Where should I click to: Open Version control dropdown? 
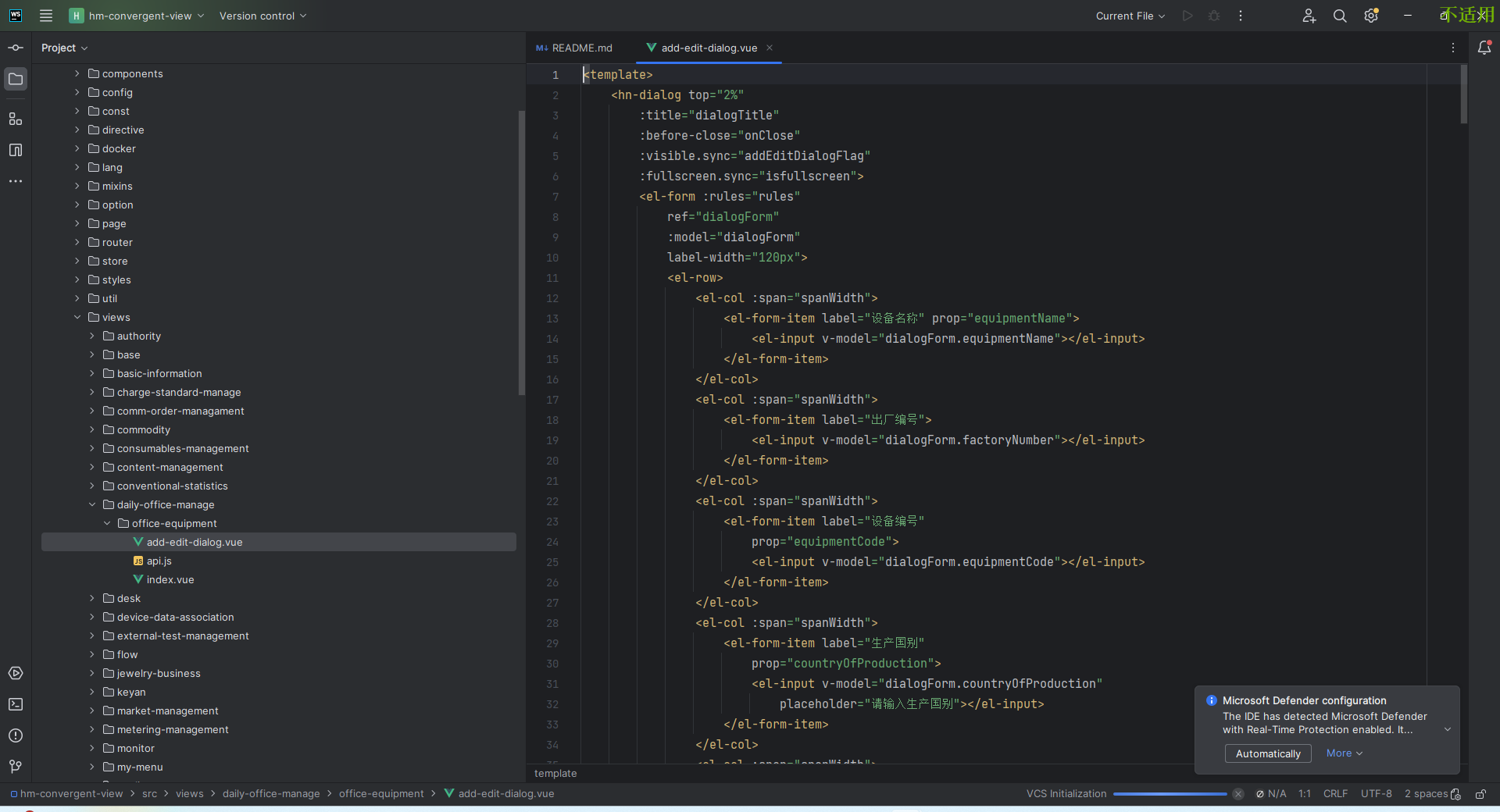pos(263,16)
